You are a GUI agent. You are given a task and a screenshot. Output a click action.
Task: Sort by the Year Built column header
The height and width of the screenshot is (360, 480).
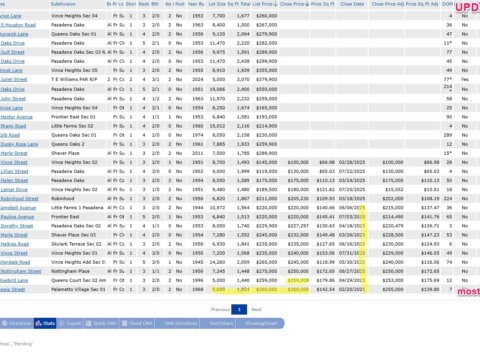196,4
